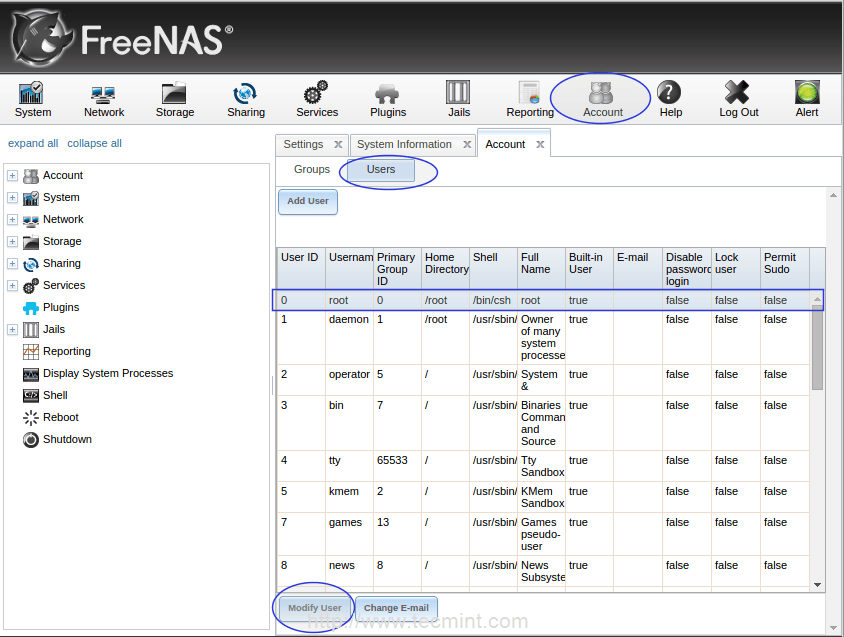Screen dimensions: 844x637
Task: Open Services from the top toolbar
Action: click(x=317, y=99)
